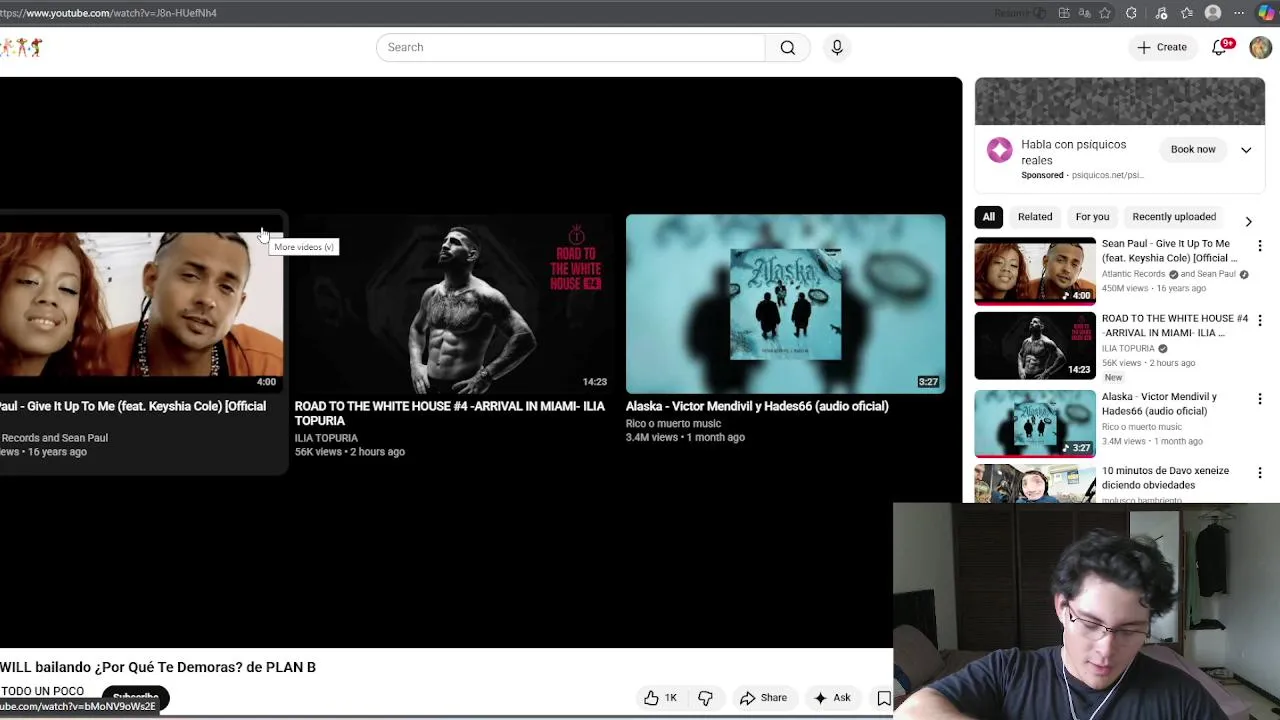The image size is (1280, 720).
Task: Expand the sponsored ad chevron
Action: [1246, 150]
